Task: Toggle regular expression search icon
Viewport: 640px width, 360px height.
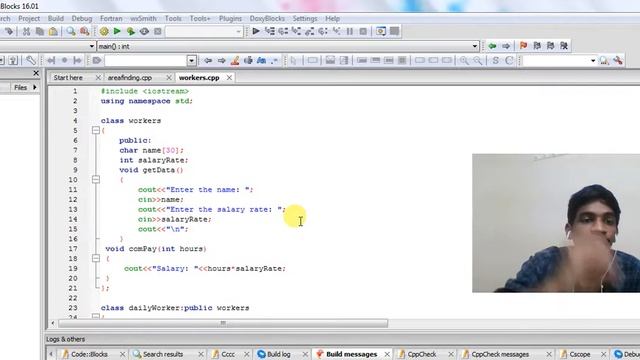Action: coord(274,61)
